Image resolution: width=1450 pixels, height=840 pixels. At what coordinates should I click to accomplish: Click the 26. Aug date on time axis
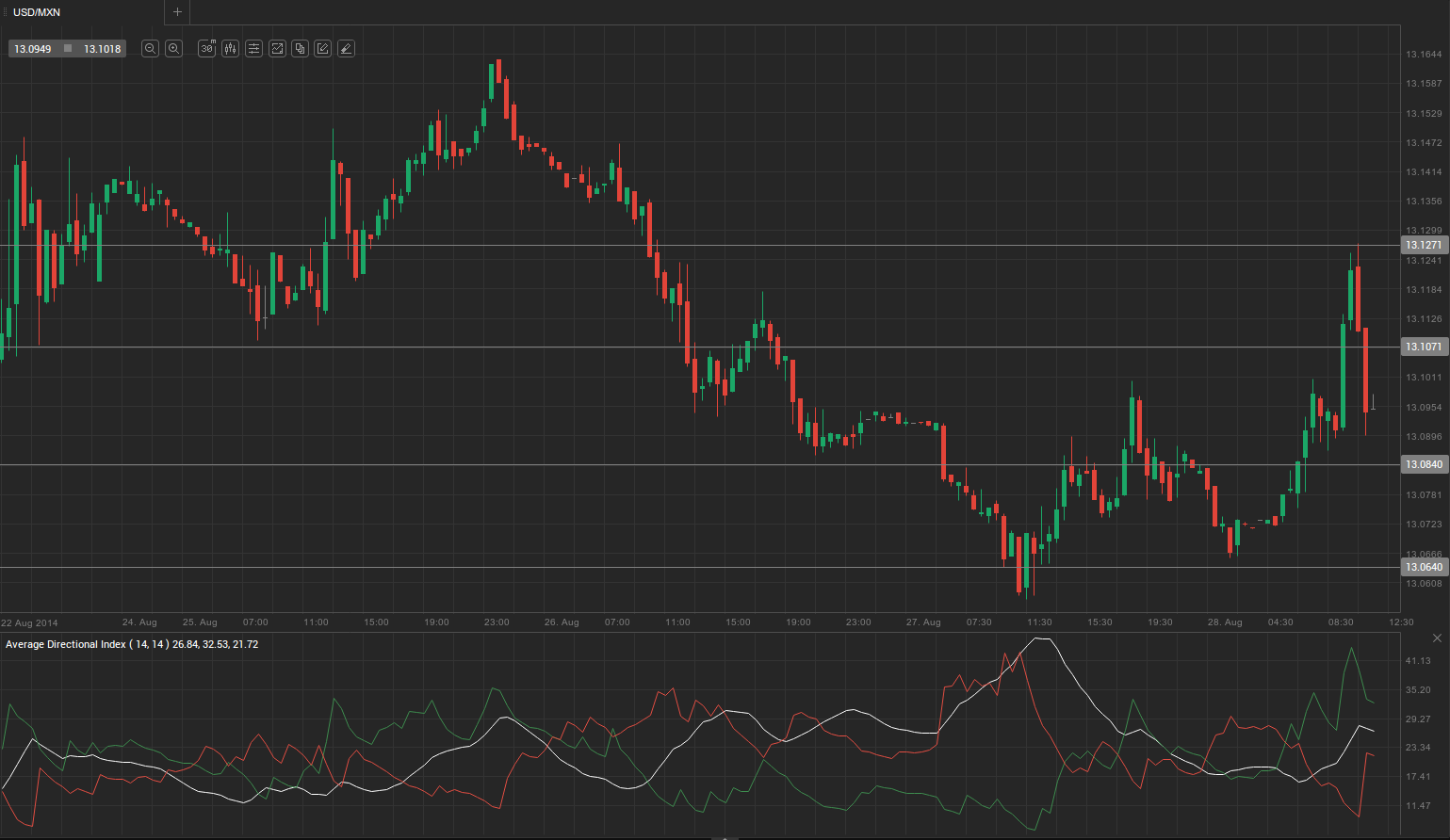(x=562, y=622)
